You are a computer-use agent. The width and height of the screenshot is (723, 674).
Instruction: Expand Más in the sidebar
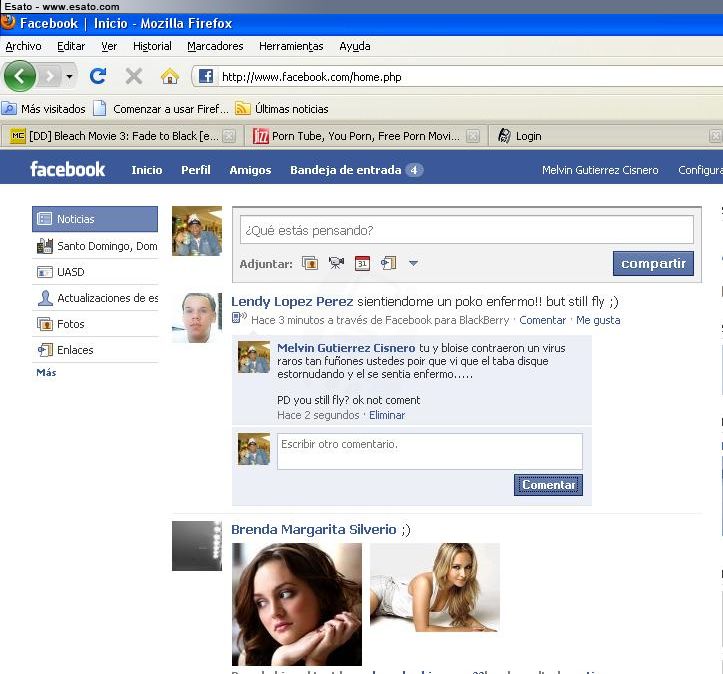point(46,372)
